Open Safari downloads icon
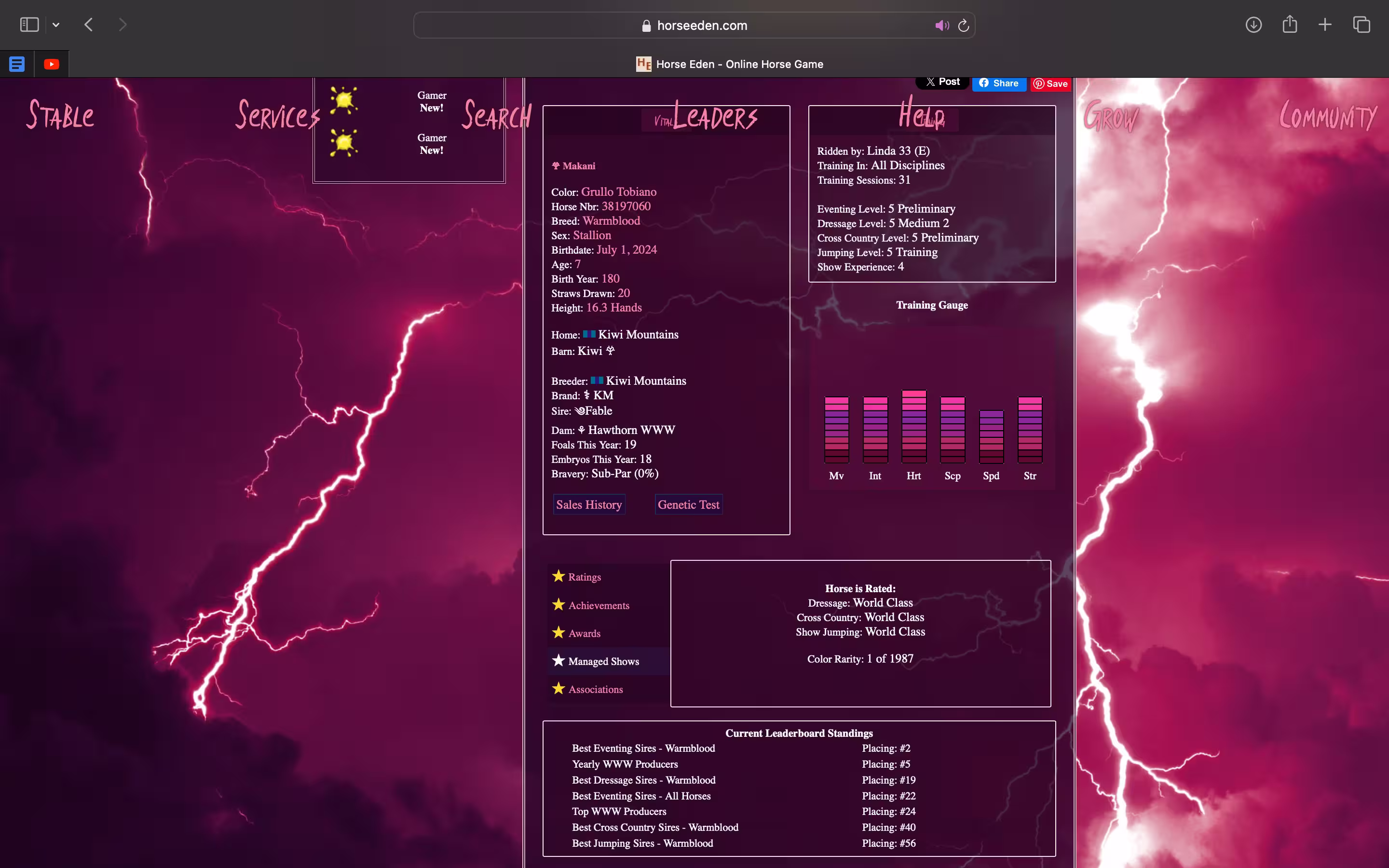Viewport: 1389px width, 868px height. click(1253, 25)
